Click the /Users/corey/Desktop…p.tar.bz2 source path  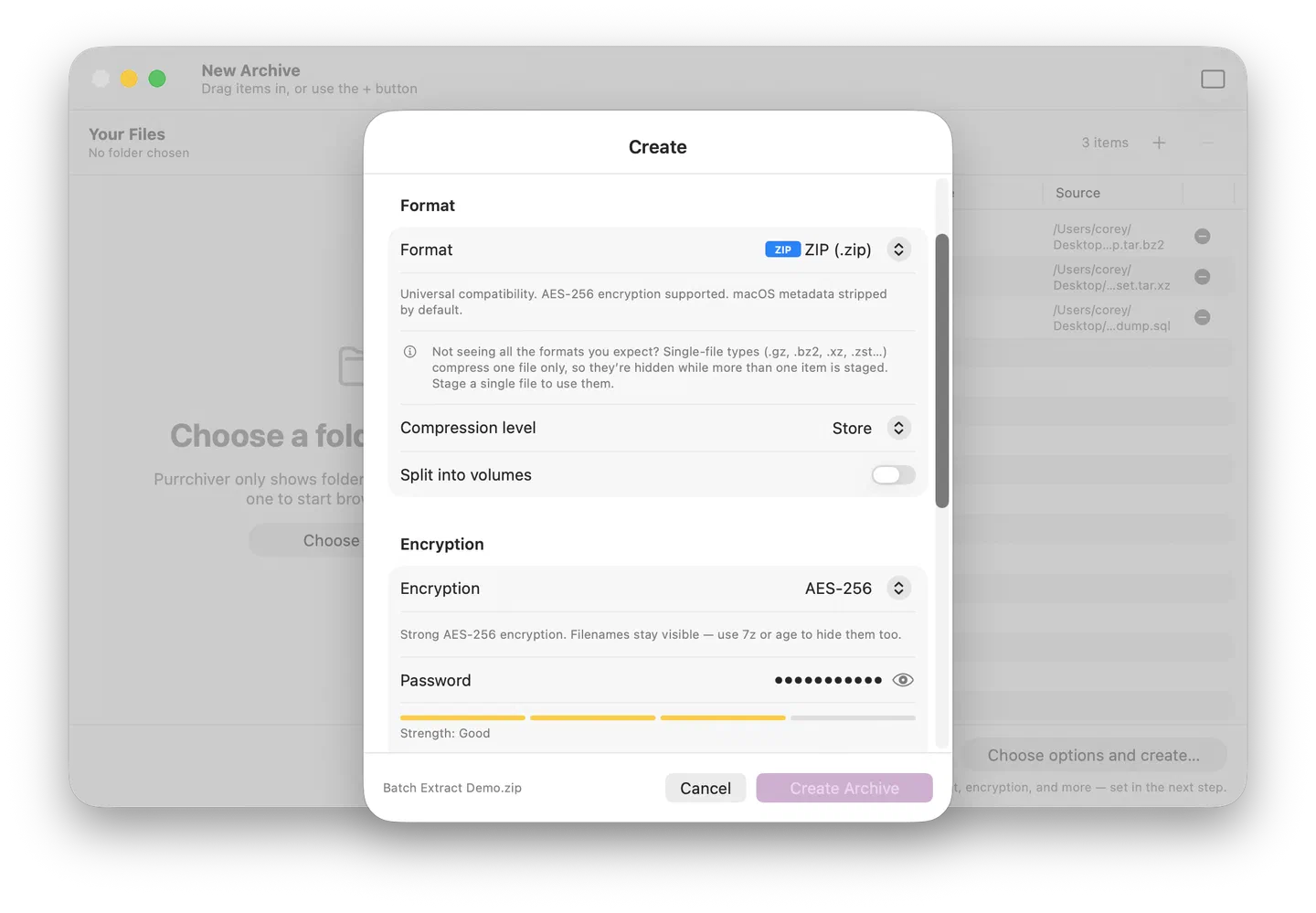1109,237
